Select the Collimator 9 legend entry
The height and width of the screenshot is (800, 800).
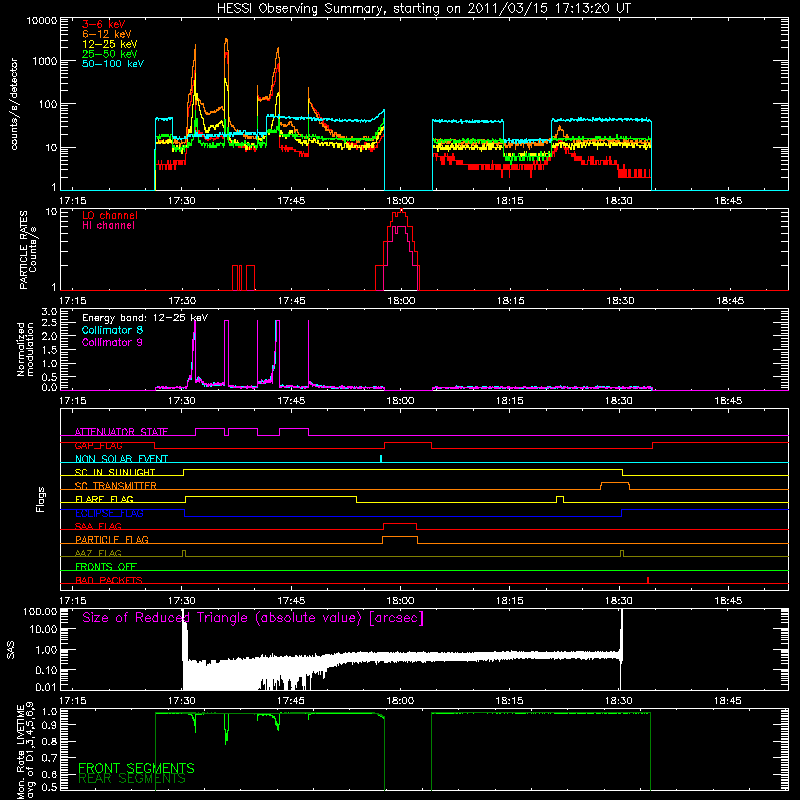[x=112, y=342]
